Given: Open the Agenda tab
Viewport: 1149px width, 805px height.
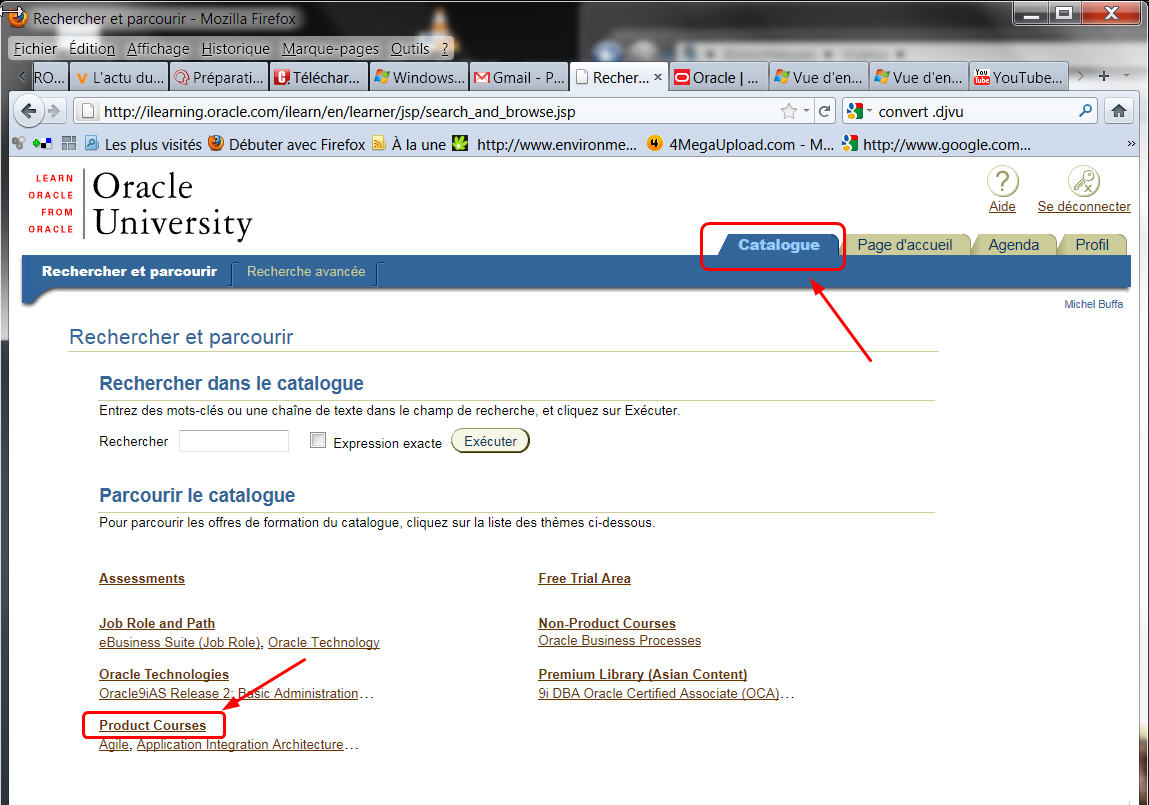Looking at the screenshot, I should tap(1013, 245).
